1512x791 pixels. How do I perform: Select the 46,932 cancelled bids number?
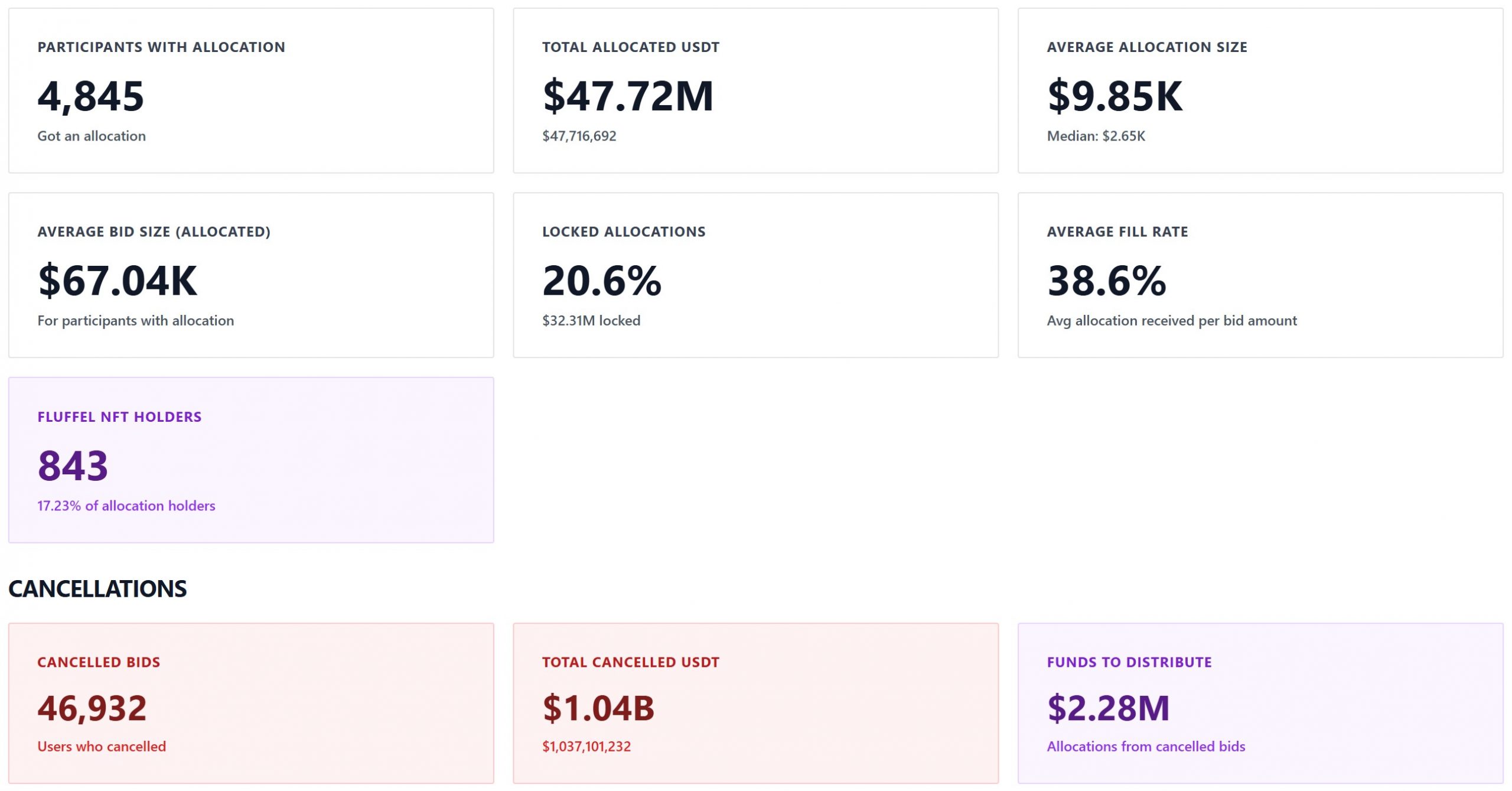[92, 708]
